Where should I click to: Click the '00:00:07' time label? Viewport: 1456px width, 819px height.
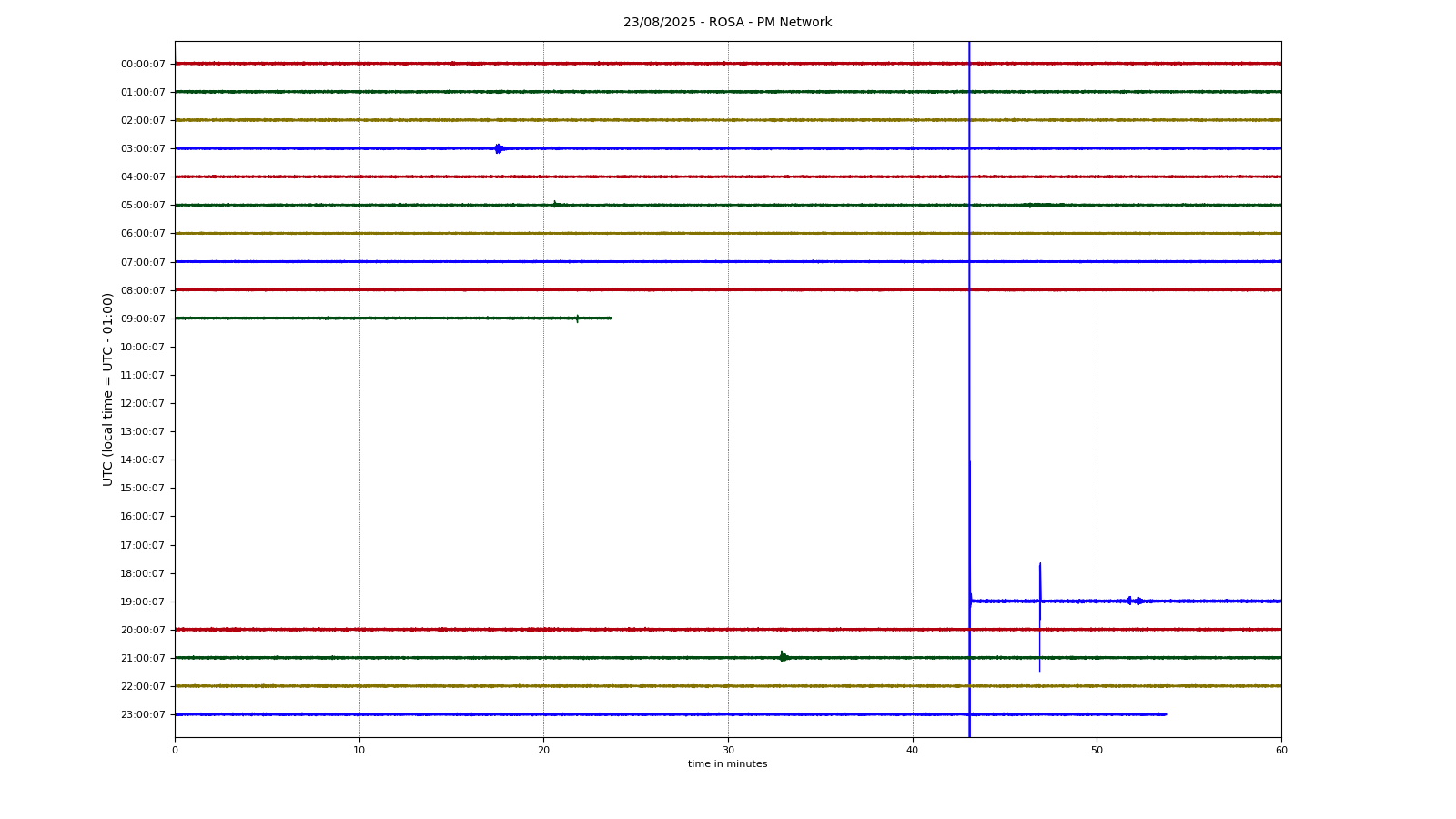tap(143, 64)
